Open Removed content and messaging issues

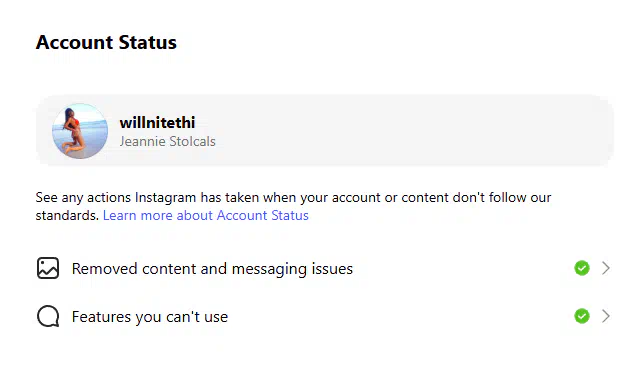click(x=212, y=268)
